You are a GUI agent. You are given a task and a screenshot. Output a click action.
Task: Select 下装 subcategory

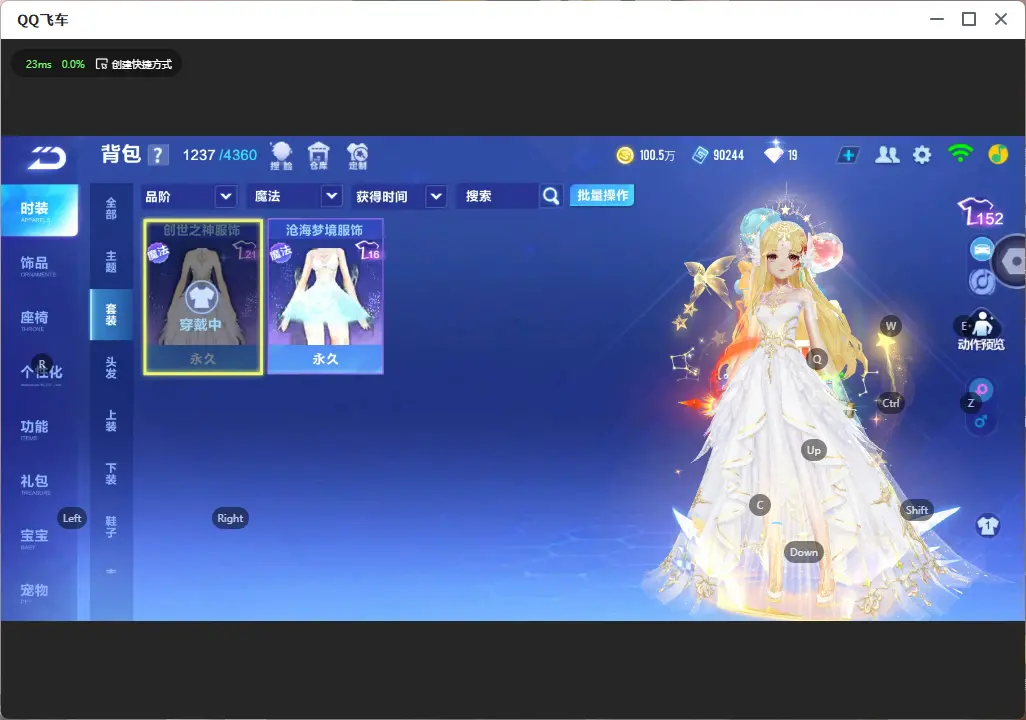pyautogui.click(x=111, y=474)
